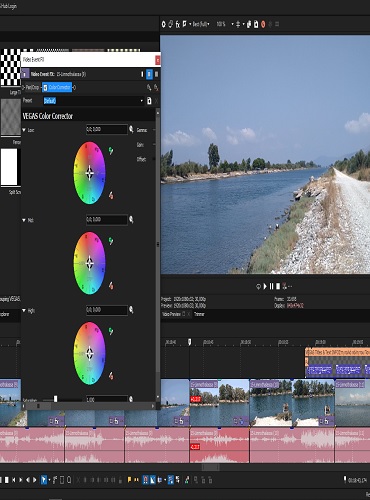Select Normal Edit tool in bottom toolbar
This screenshot has width=370, height=500.
pyautogui.click(x=44, y=480)
